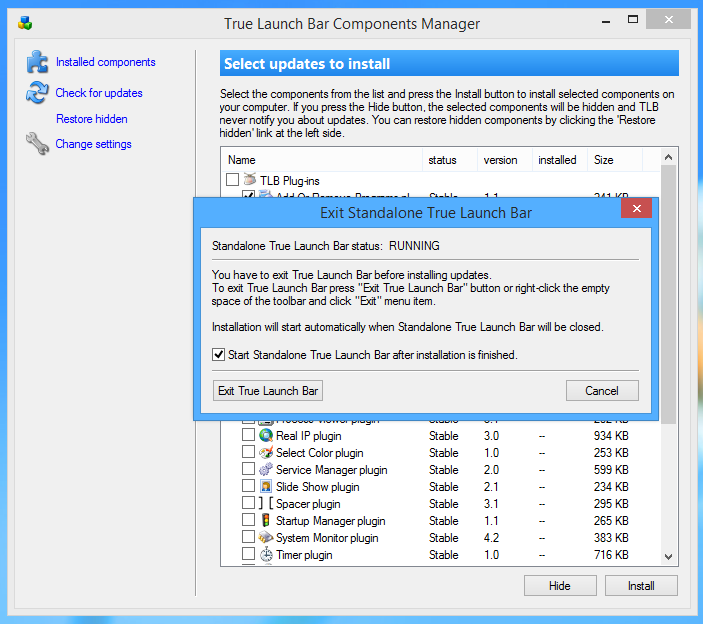Viewport: 703px width, 624px height.
Task: Close the Exit Standalone dialog
Action: (x=637, y=208)
